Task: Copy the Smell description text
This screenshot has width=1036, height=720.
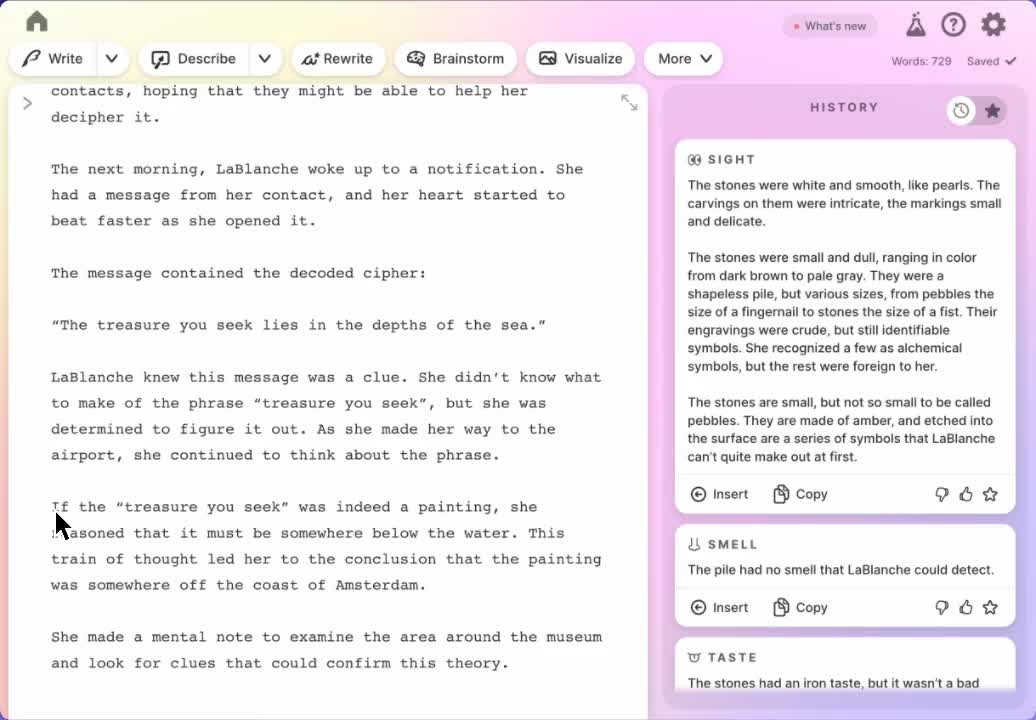Action: tap(800, 607)
